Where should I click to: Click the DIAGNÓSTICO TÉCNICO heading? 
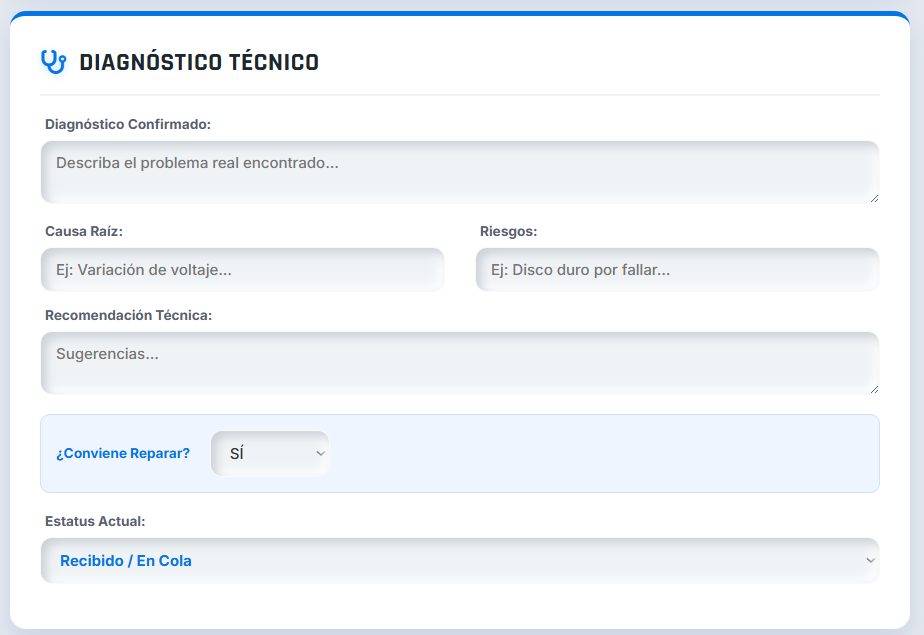click(199, 61)
